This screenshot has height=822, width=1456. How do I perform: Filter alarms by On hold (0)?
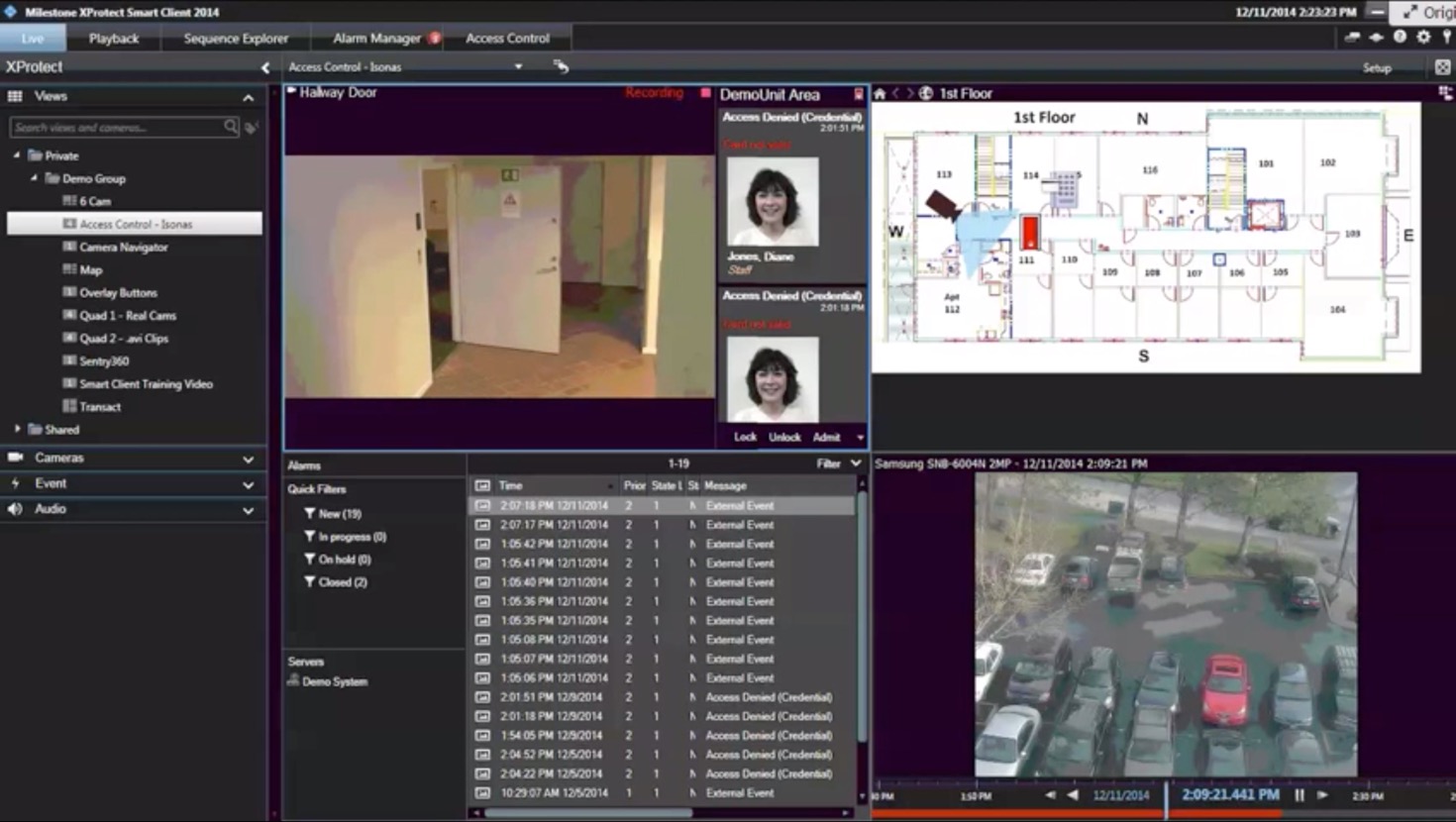(x=338, y=560)
